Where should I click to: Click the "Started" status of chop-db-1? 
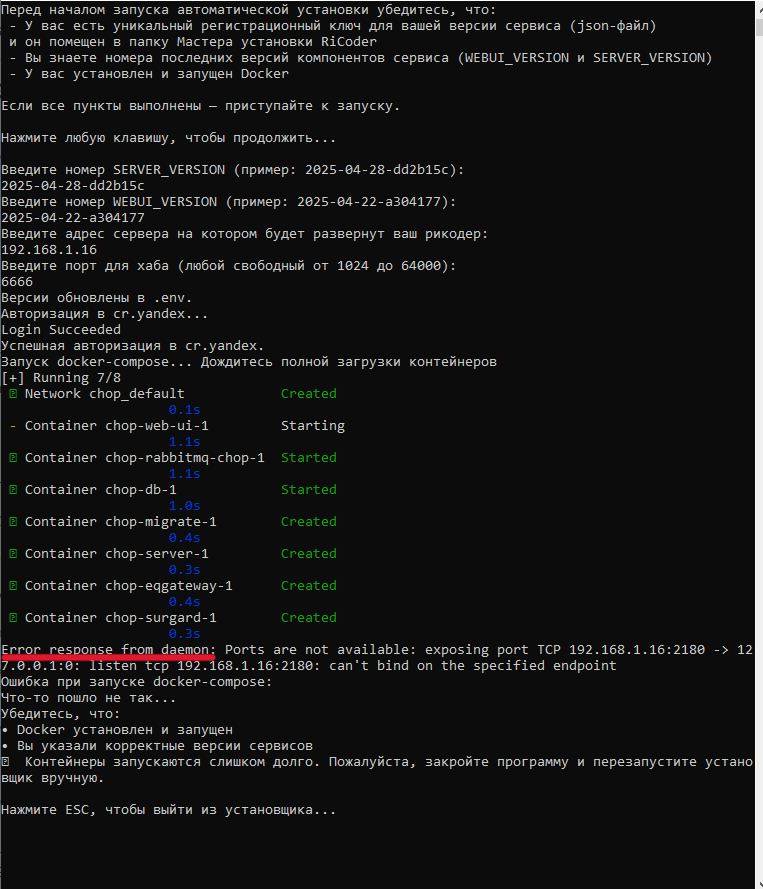[308, 490]
